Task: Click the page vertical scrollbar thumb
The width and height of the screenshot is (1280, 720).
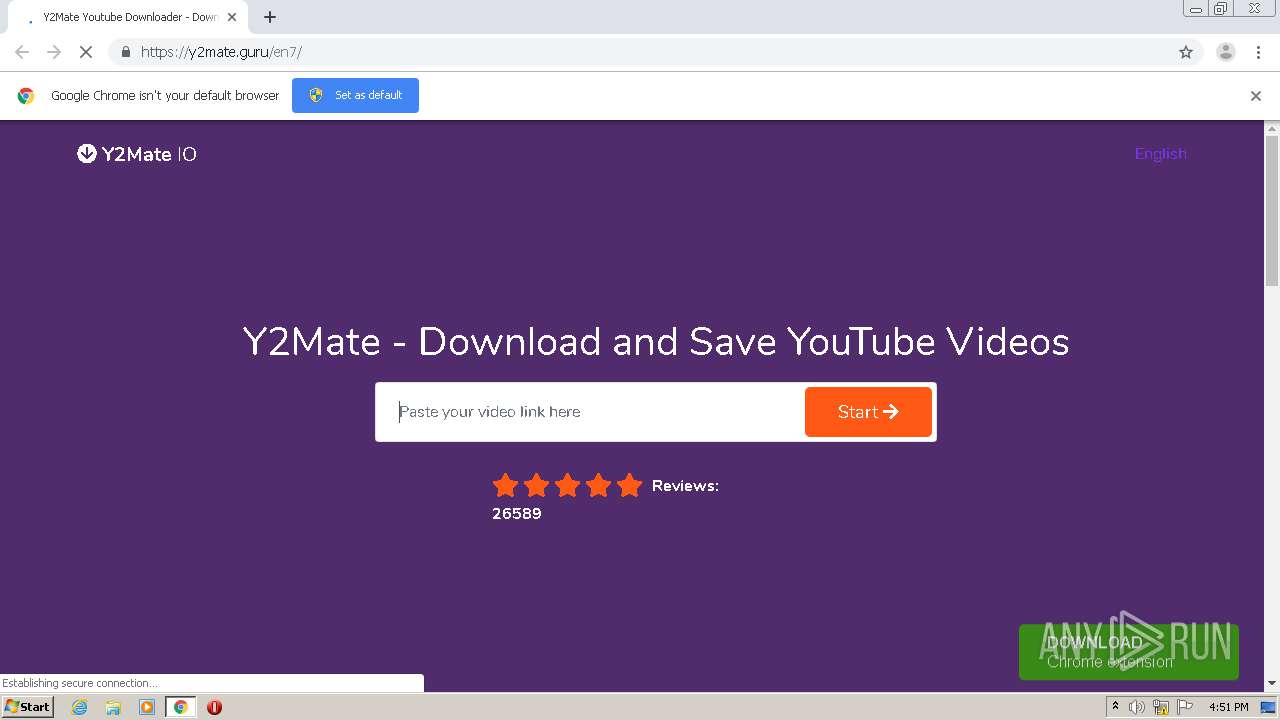Action: (x=1272, y=210)
